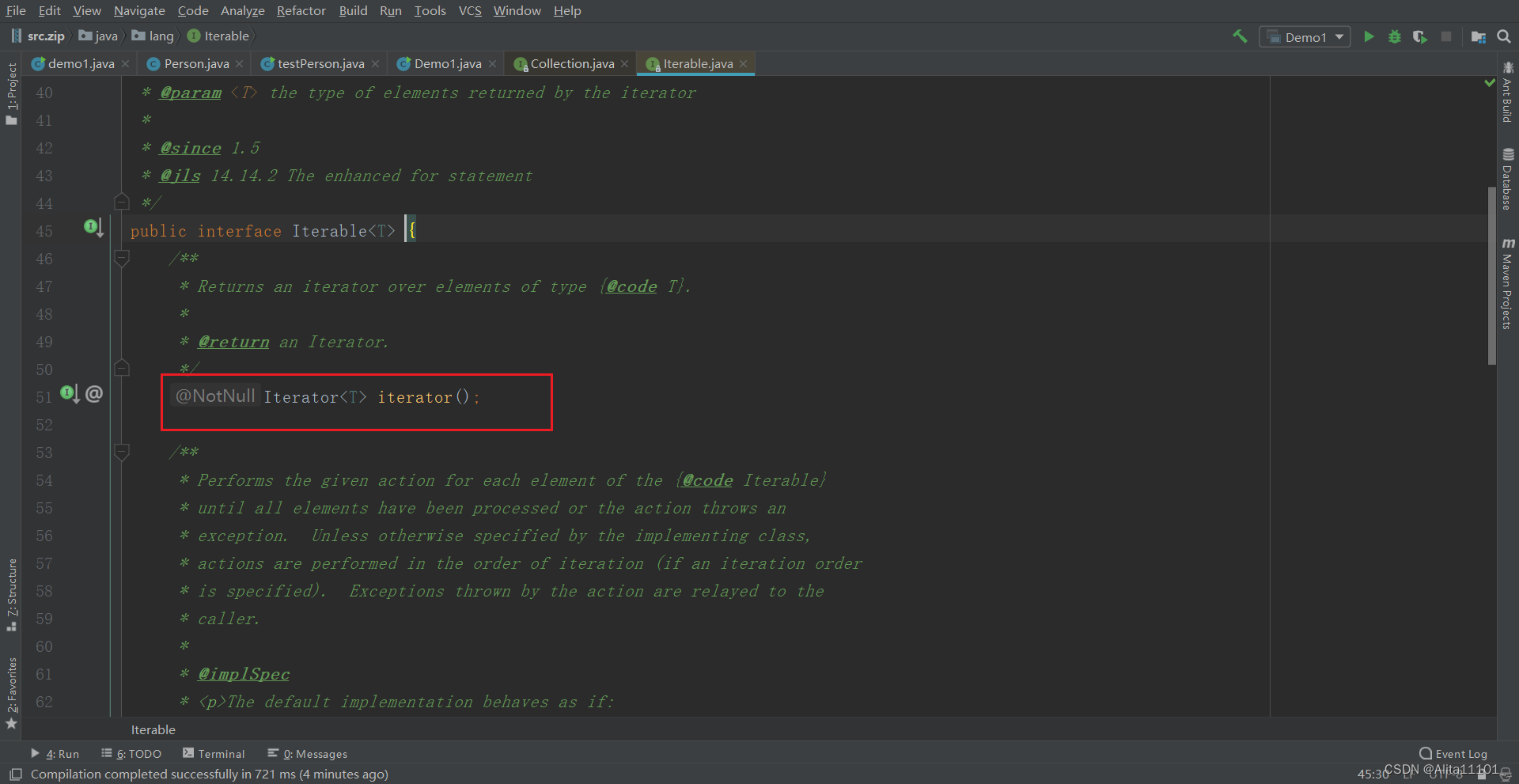Open the TODO tool window button
Screen dimensions: 1519x784
pos(131,754)
